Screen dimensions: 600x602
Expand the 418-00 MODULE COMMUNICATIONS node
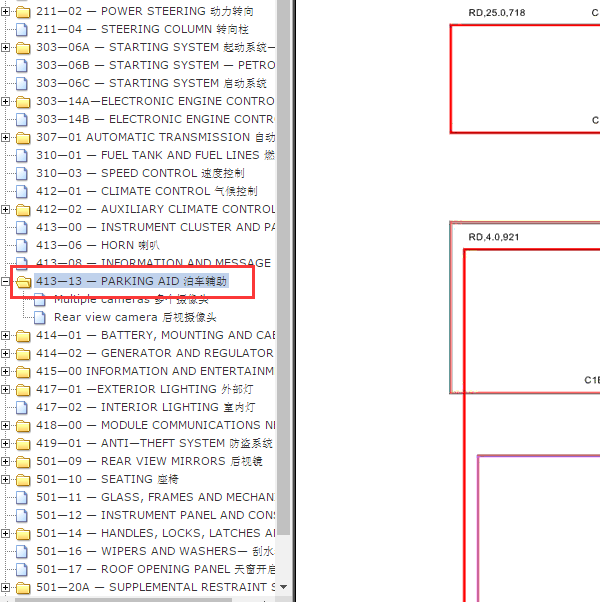[x=5, y=425]
